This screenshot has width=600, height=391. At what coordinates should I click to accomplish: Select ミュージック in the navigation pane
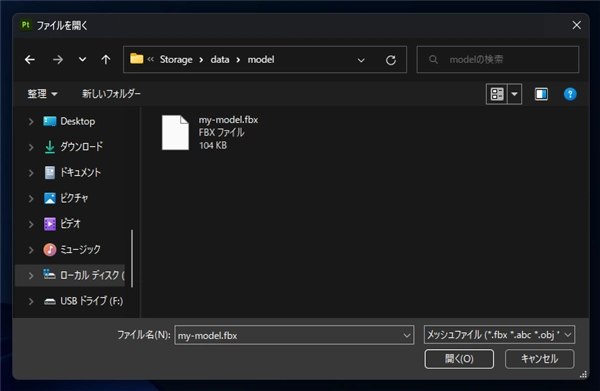[x=80, y=249]
